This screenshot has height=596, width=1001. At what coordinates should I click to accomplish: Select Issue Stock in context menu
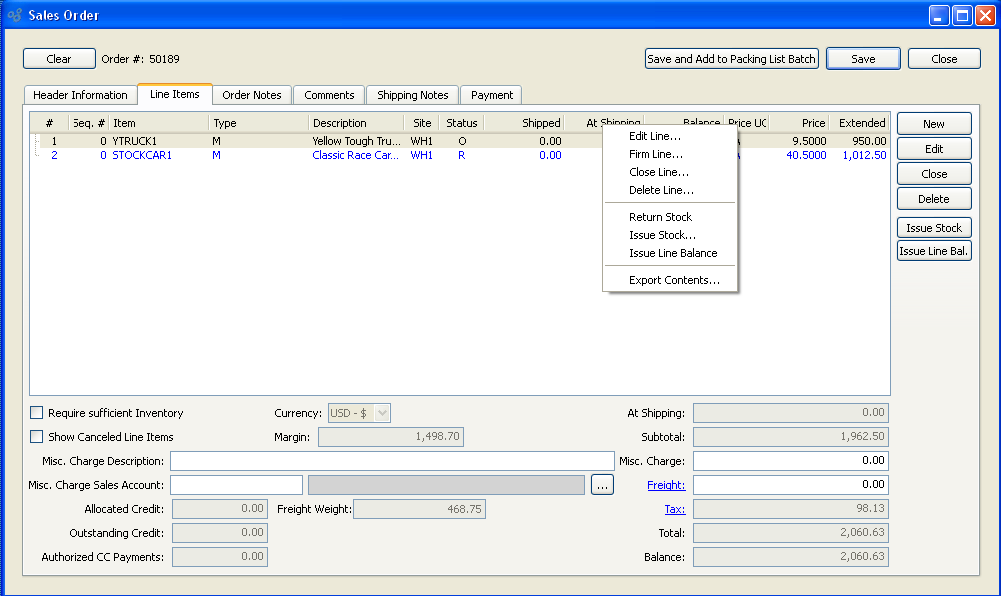click(x=662, y=235)
